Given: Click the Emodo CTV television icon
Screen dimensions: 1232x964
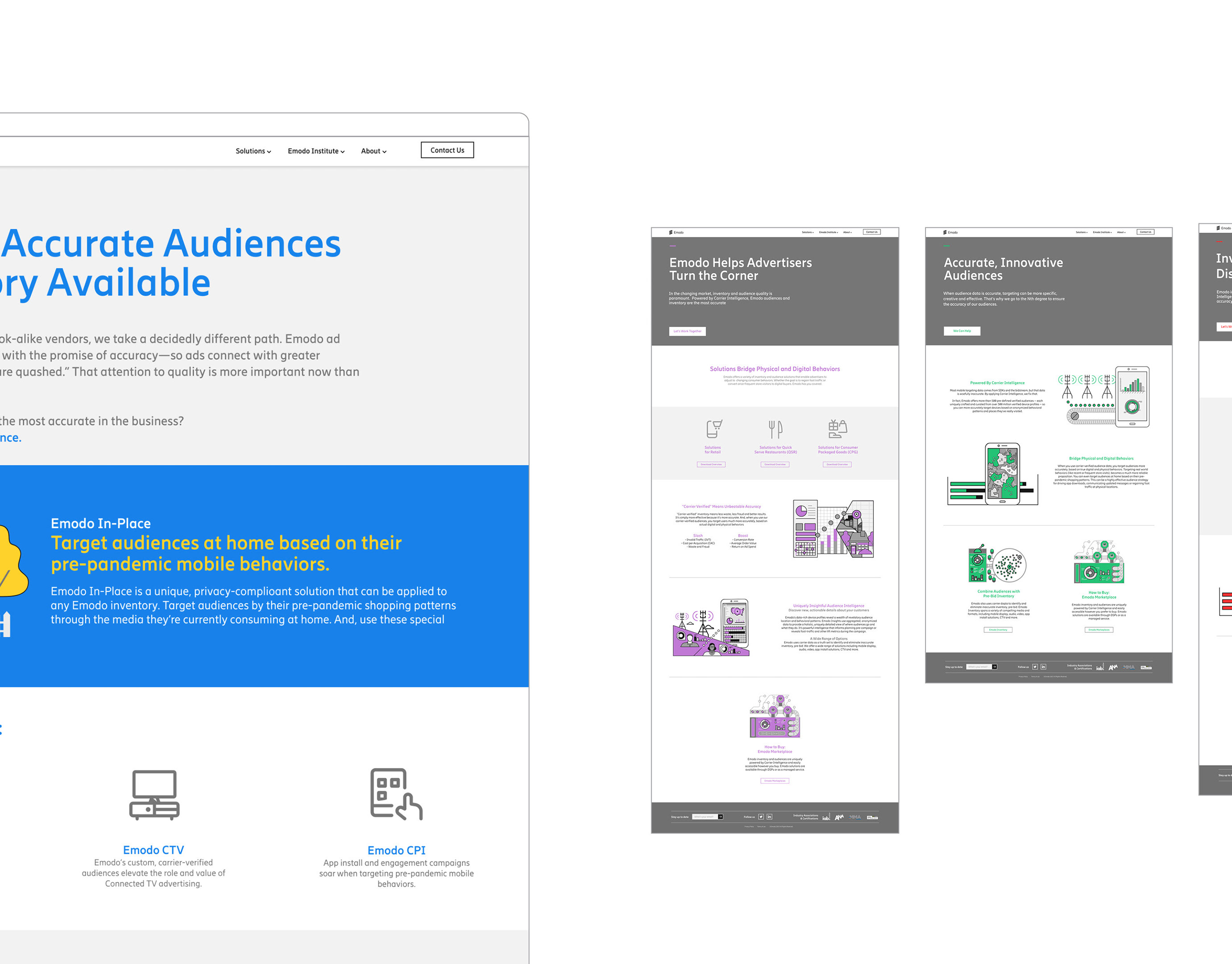Looking at the screenshot, I should tap(154, 795).
